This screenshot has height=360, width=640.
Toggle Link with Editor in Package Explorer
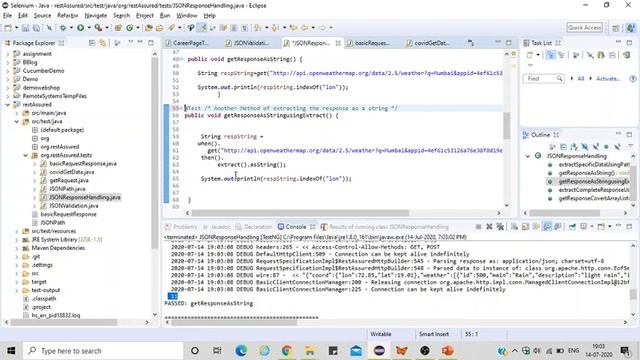(102, 43)
